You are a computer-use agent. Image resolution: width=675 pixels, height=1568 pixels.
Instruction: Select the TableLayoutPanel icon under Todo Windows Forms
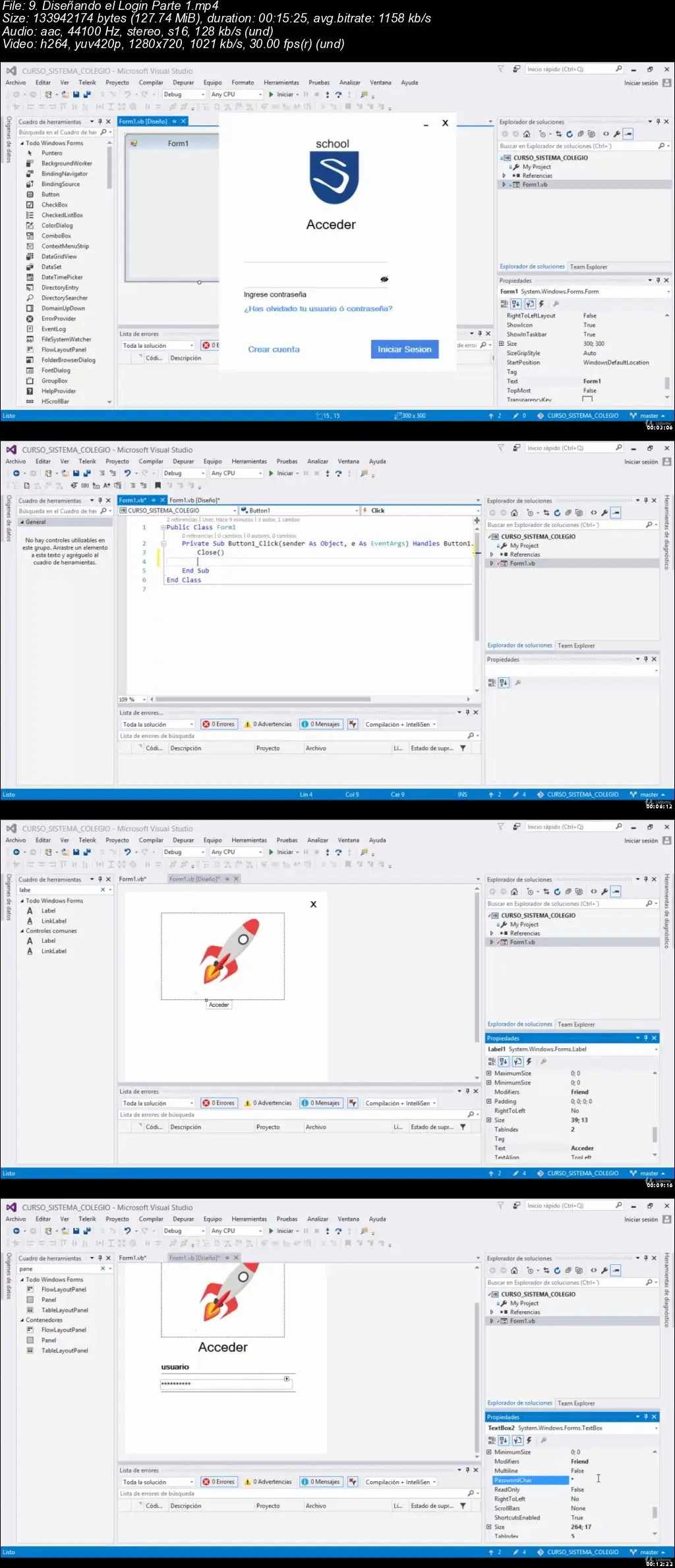click(30, 1310)
